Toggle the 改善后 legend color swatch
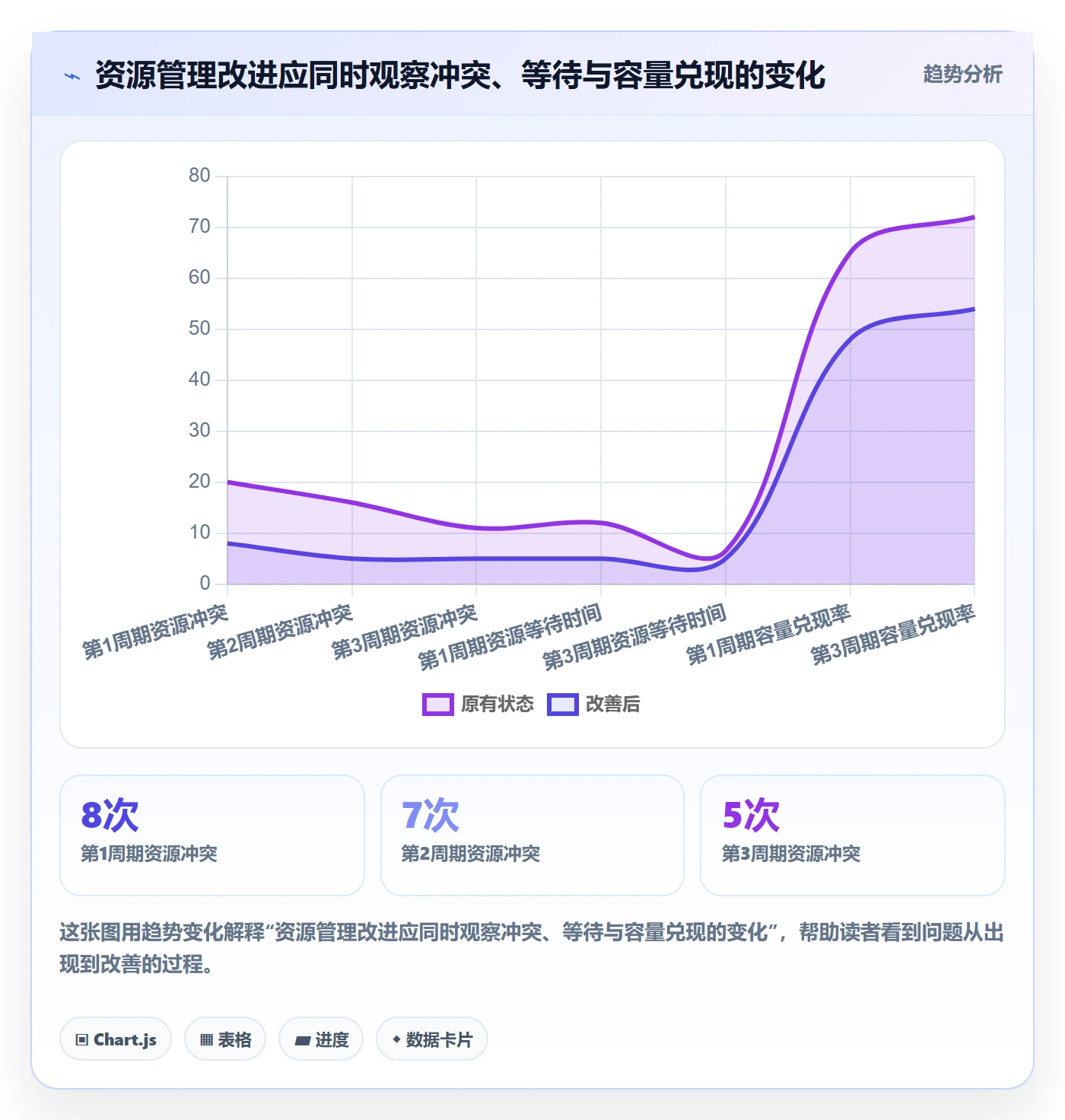The image size is (1065, 1120). tap(563, 705)
